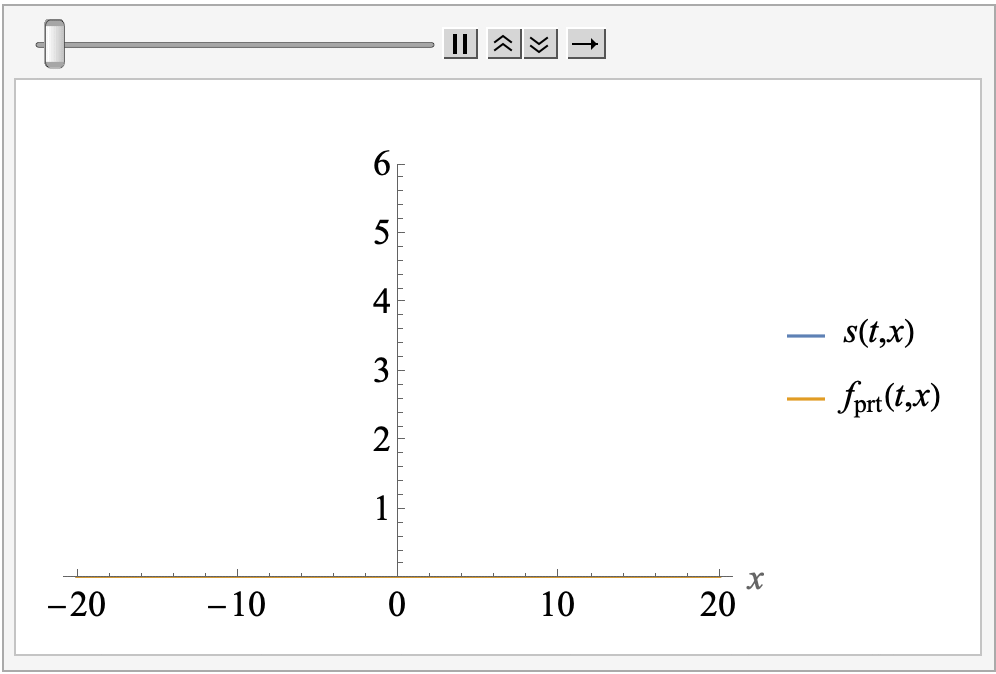Click the animation slider thumb
996x674 pixels.
coord(54,44)
